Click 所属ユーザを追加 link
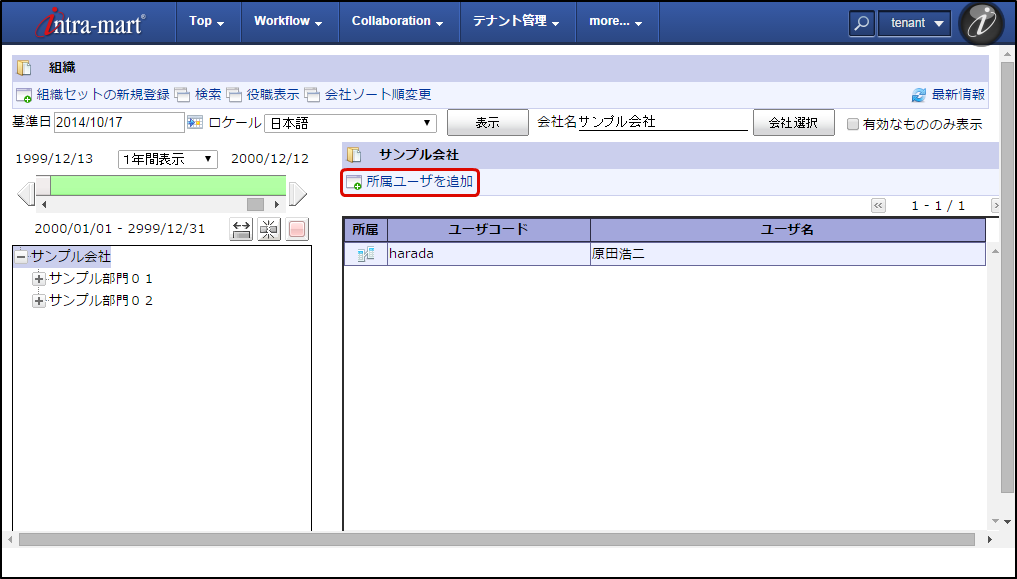1017x579 pixels. [x=420, y=182]
